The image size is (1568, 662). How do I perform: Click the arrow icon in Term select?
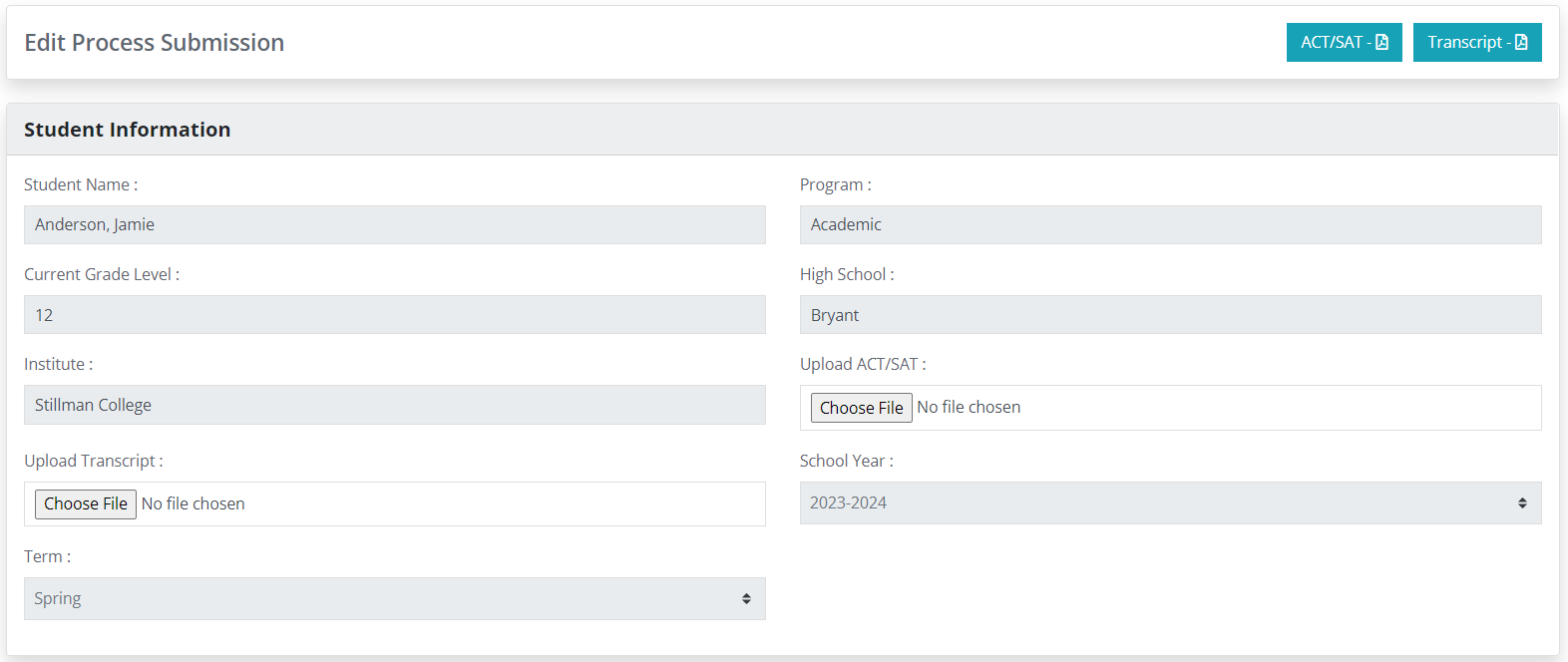[746, 599]
